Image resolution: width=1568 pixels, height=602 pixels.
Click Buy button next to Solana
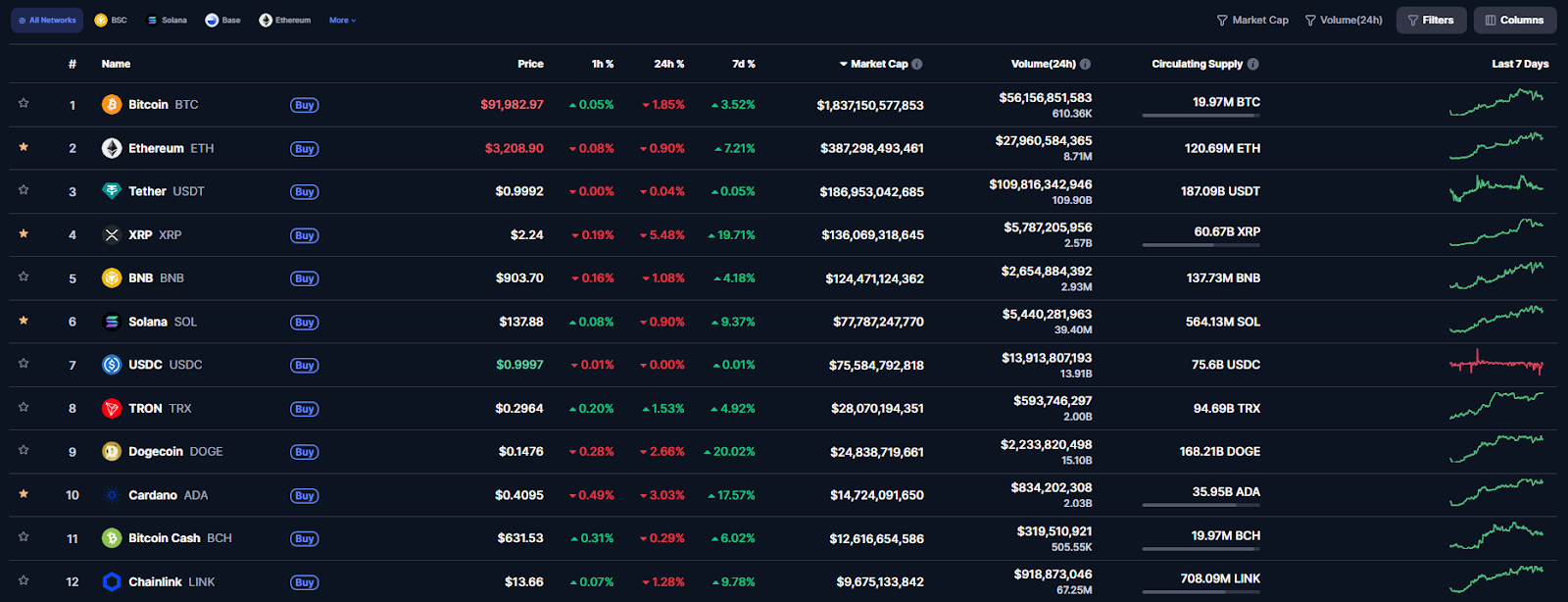pyautogui.click(x=304, y=323)
